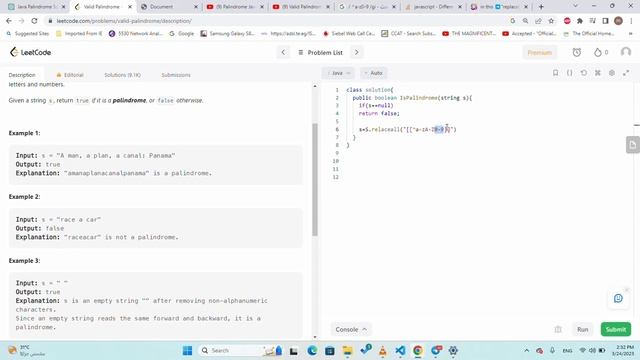The image size is (640, 360).
Task: Click the green Submit button
Action: [x=616, y=329]
